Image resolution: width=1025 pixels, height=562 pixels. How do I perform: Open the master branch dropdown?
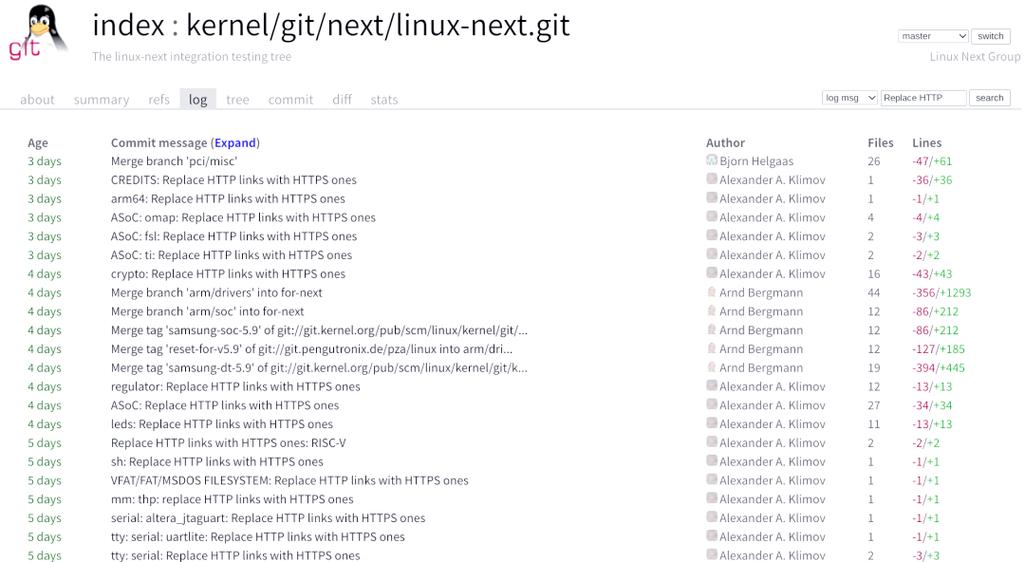(x=933, y=36)
